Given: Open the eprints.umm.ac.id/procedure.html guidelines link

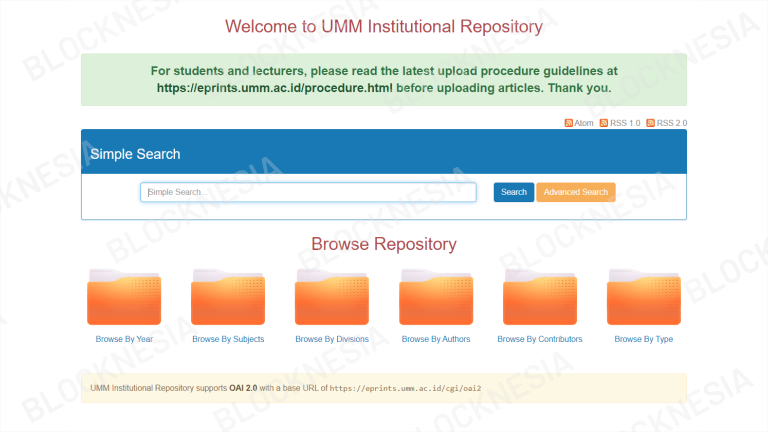Looking at the screenshot, I should [274, 88].
